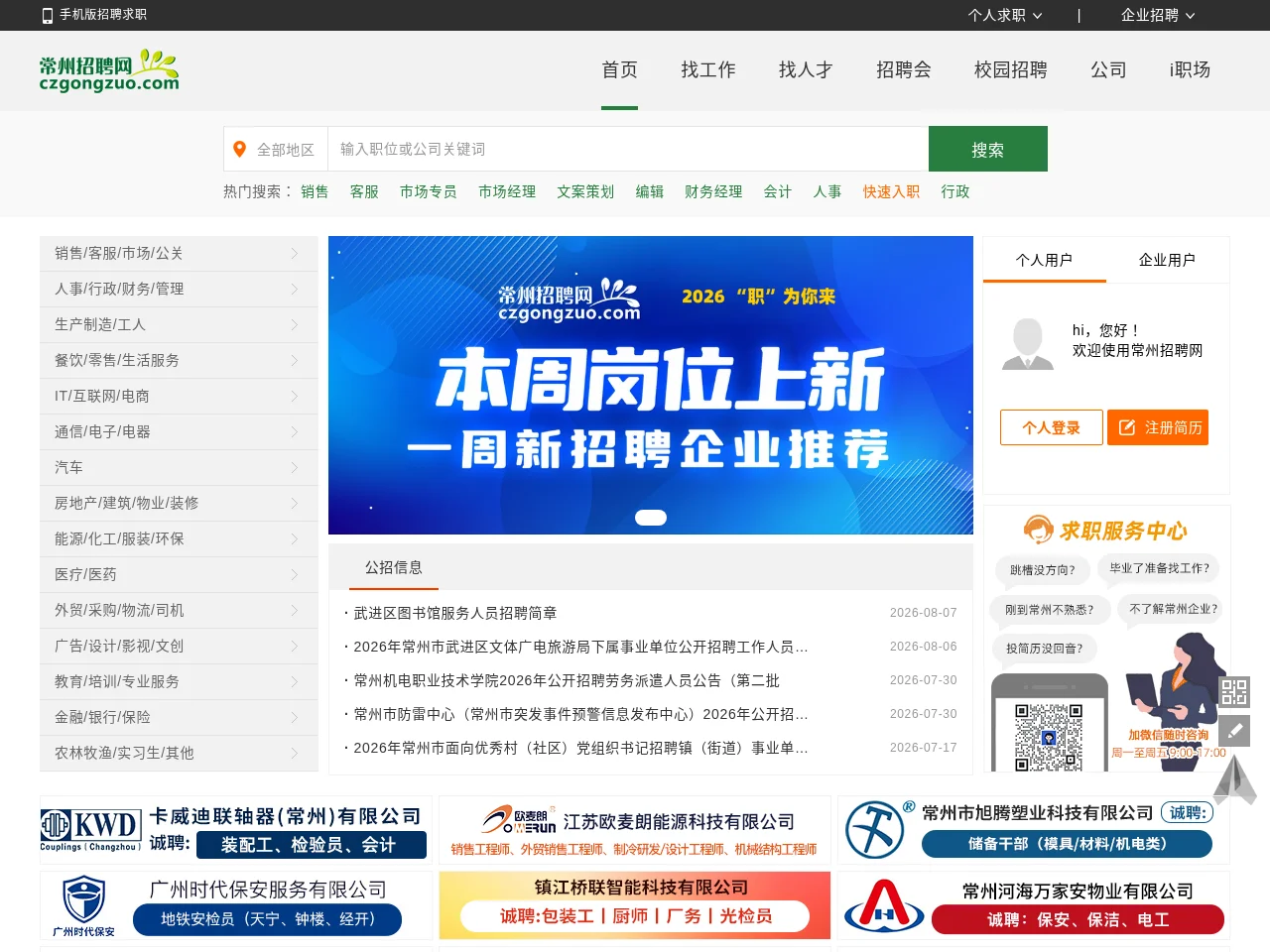Open the 全部地区 region selector

(276, 150)
